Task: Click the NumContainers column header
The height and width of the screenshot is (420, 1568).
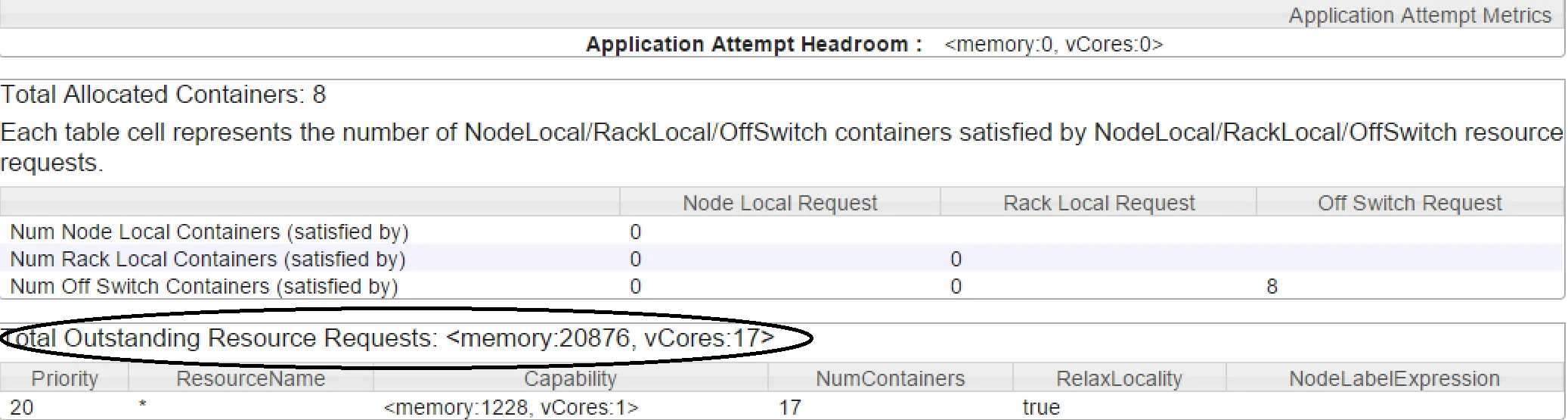Action: click(x=890, y=378)
